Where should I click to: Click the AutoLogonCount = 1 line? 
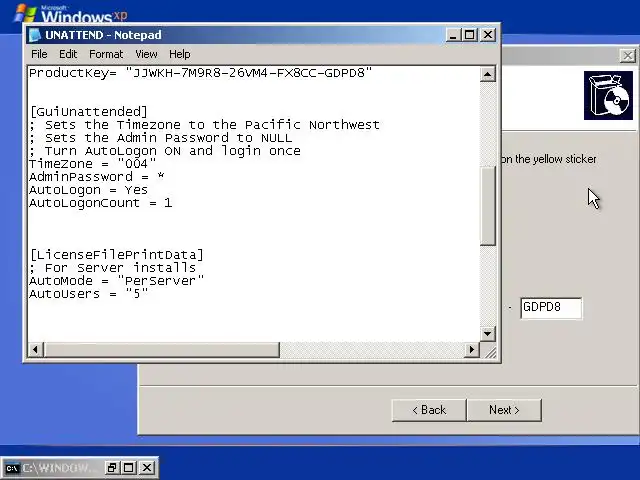[x=100, y=203]
